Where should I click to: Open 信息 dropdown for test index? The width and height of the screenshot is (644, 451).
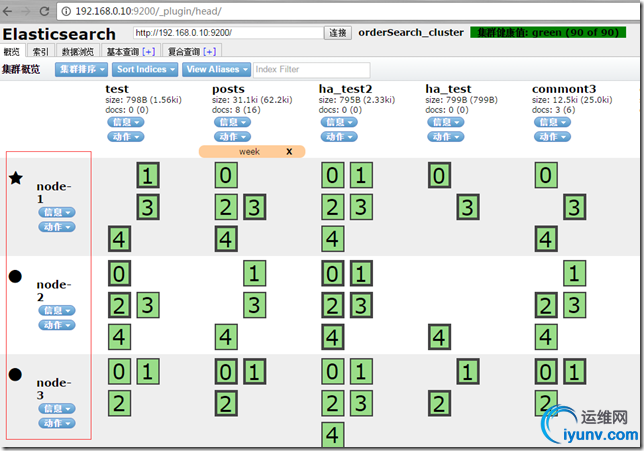pos(126,122)
